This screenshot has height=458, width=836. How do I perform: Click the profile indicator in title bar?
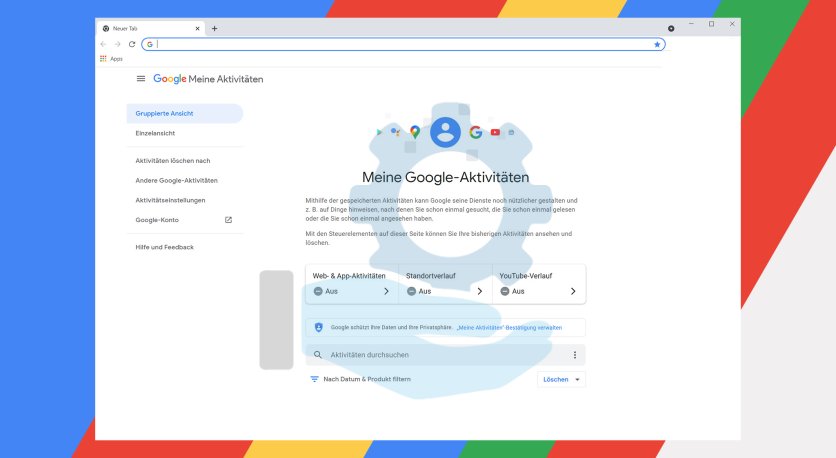point(671,29)
